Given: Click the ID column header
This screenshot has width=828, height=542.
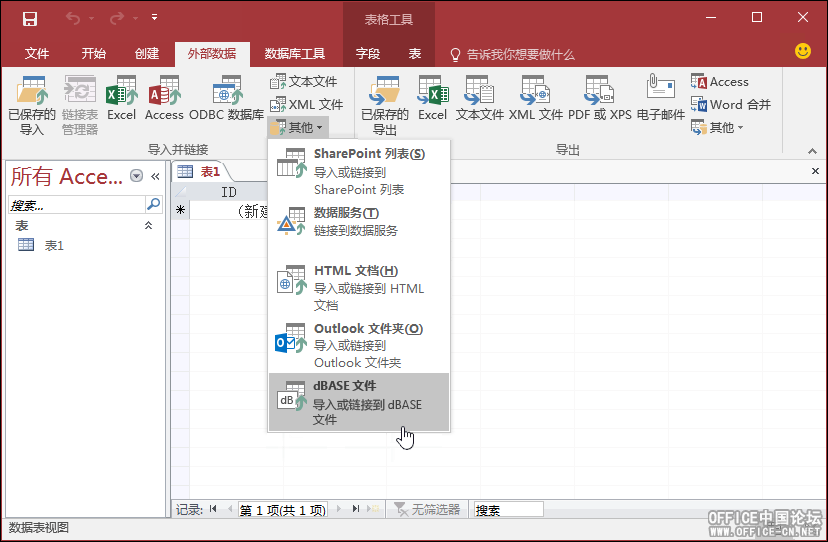Looking at the screenshot, I should tap(228, 192).
